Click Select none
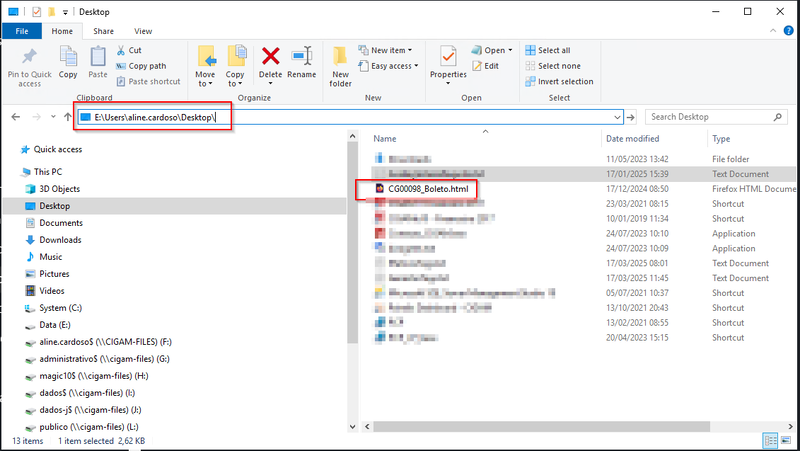 (553, 66)
